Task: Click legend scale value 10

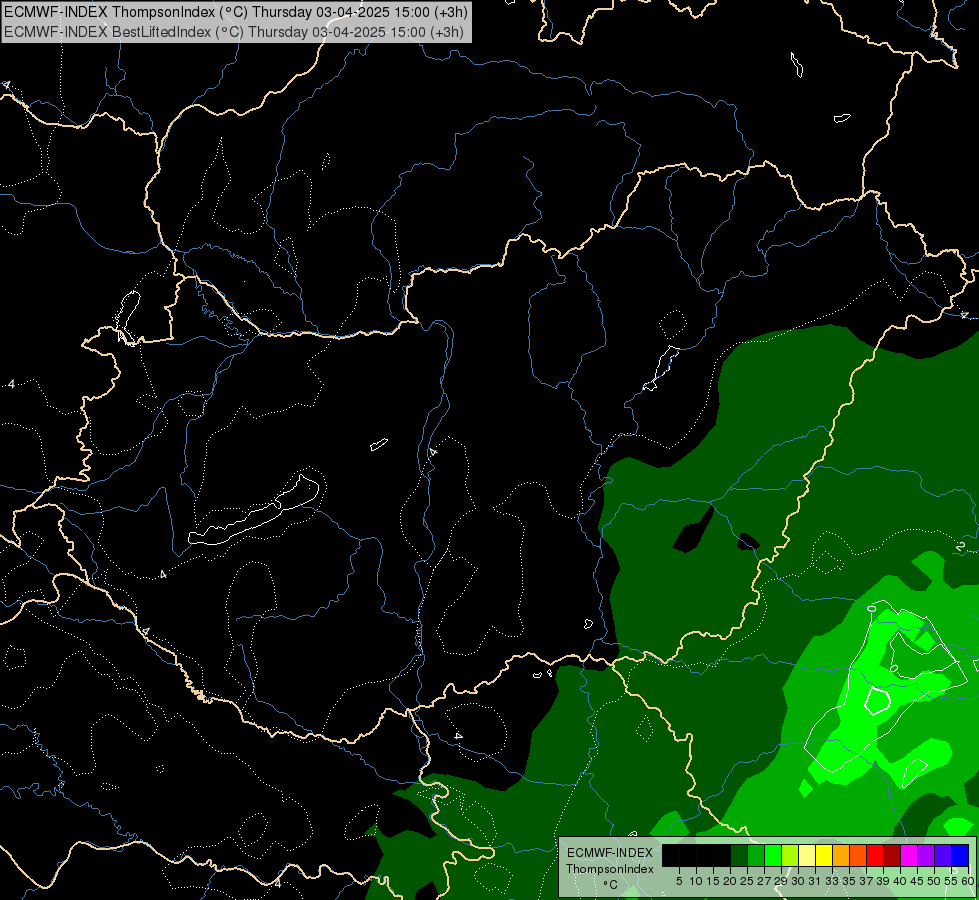Action: click(x=696, y=881)
